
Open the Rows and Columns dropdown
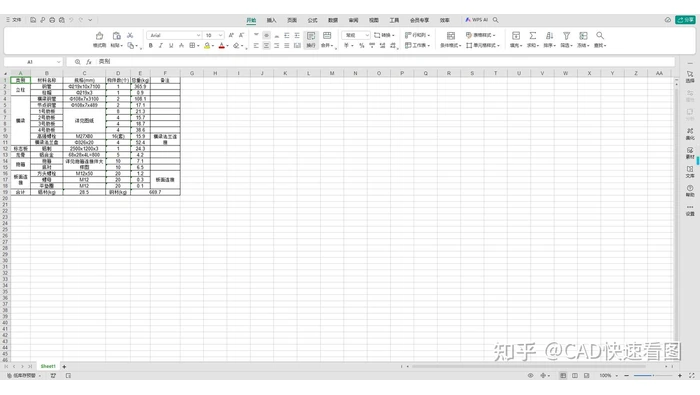418,35
